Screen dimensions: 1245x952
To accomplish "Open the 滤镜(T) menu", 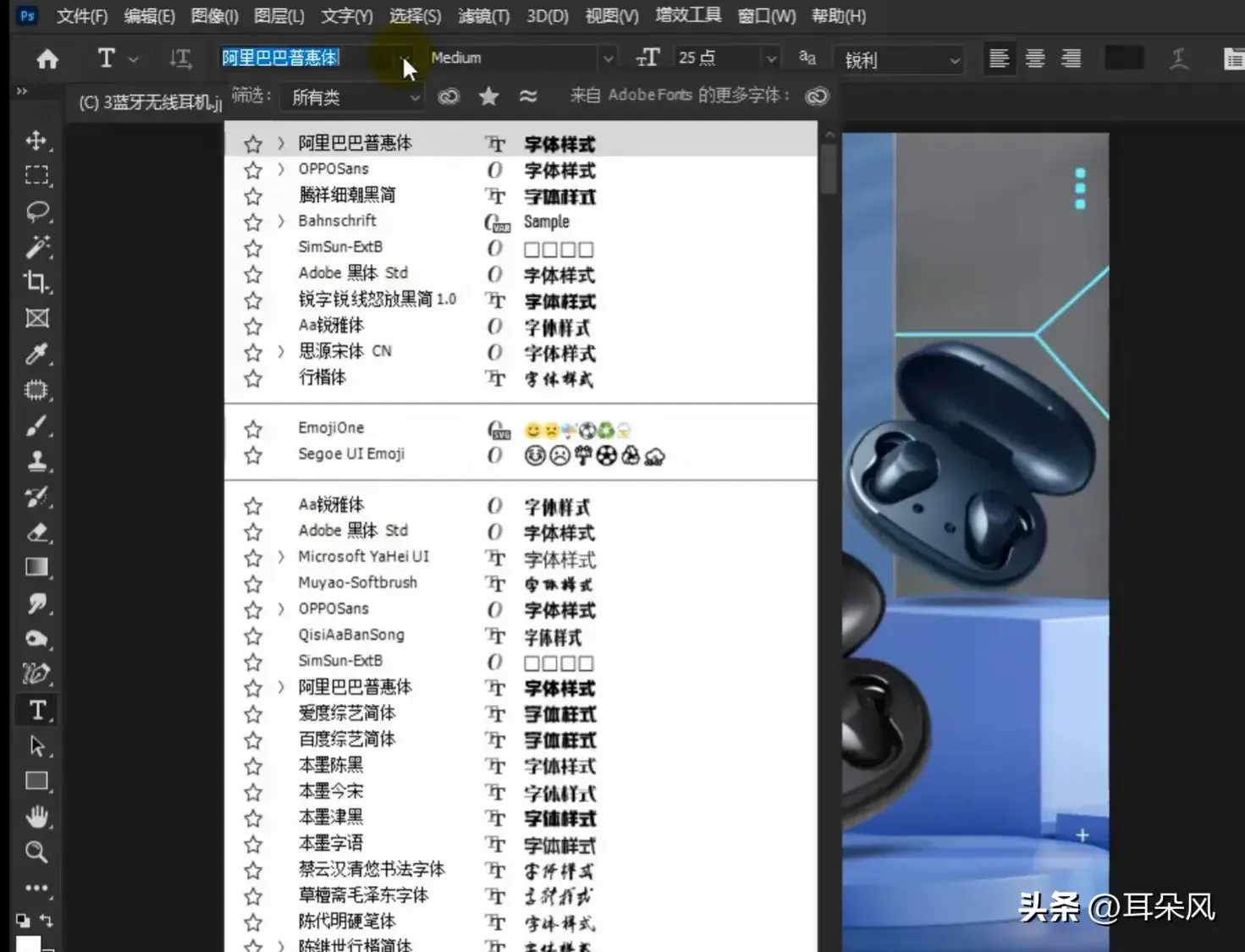I will [483, 16].
